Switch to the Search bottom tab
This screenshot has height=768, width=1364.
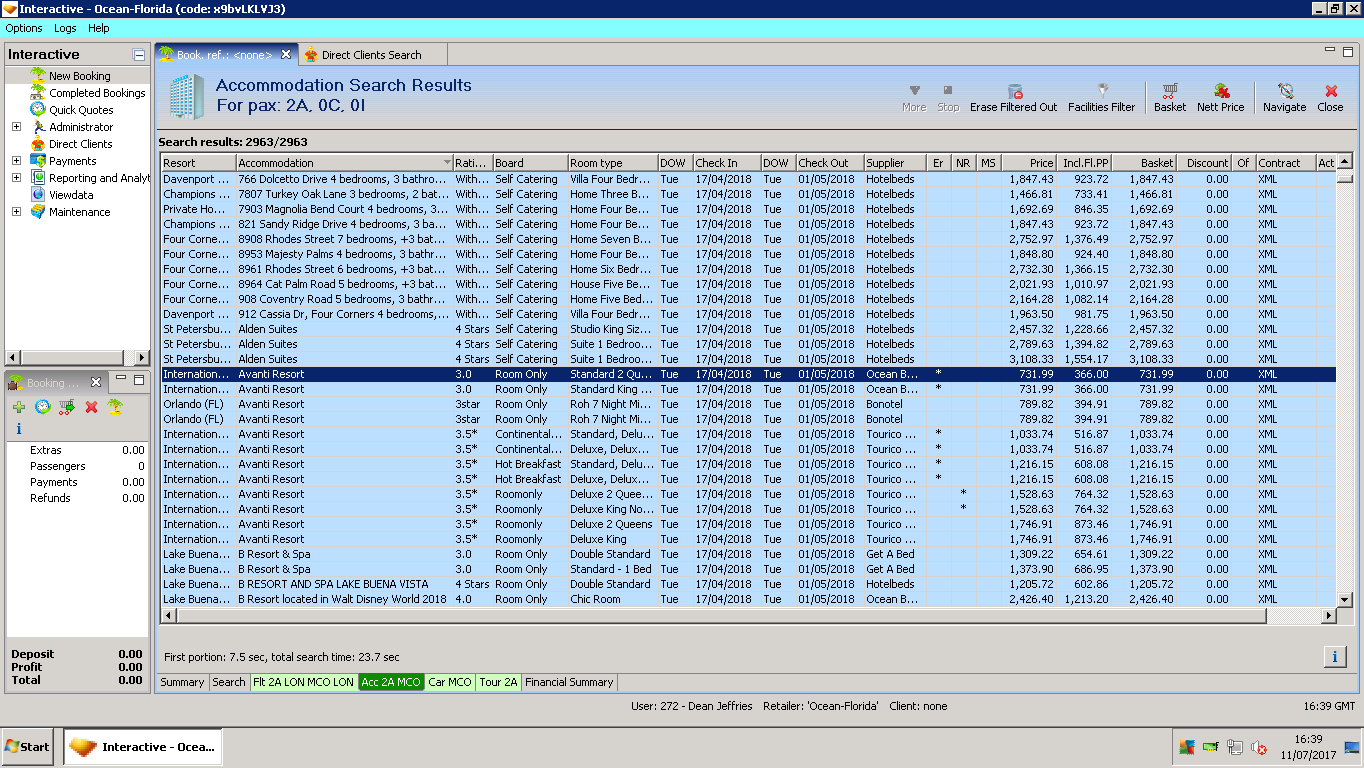pos(229,682)
